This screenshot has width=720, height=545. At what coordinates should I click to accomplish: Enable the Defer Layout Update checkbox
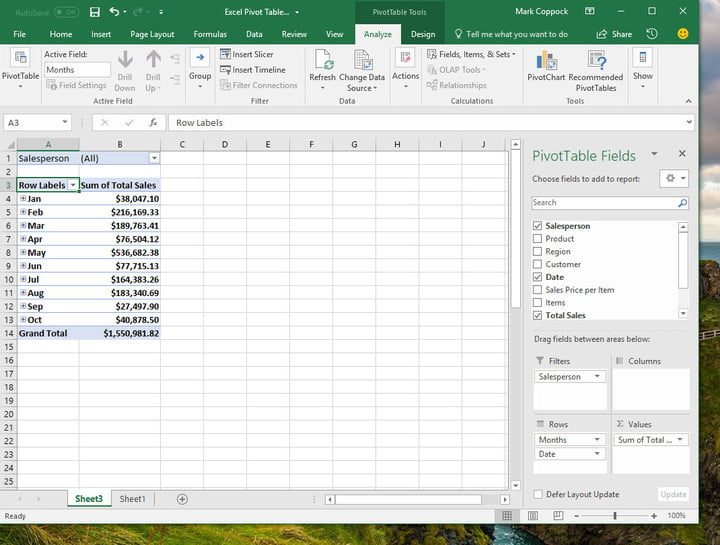(x=538, y=494)
